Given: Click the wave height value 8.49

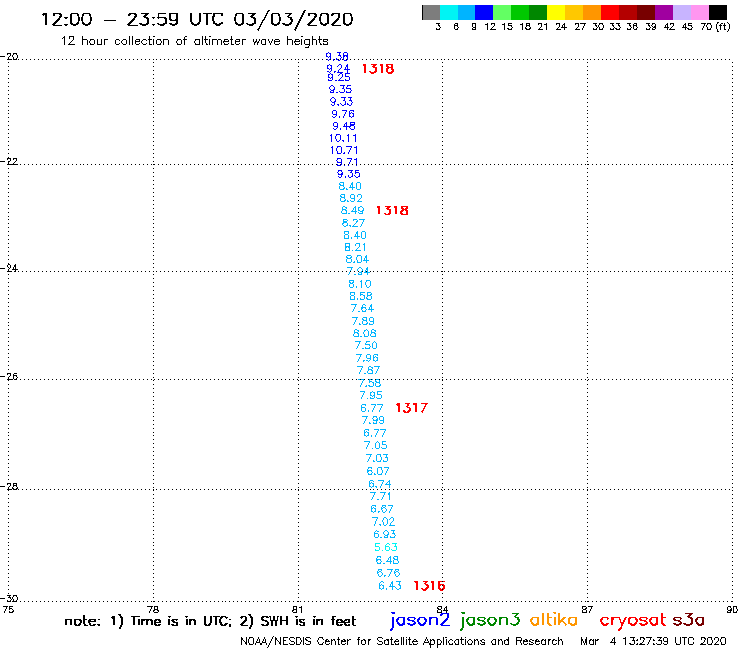Looking at the screenshot, I should (353, 211).
